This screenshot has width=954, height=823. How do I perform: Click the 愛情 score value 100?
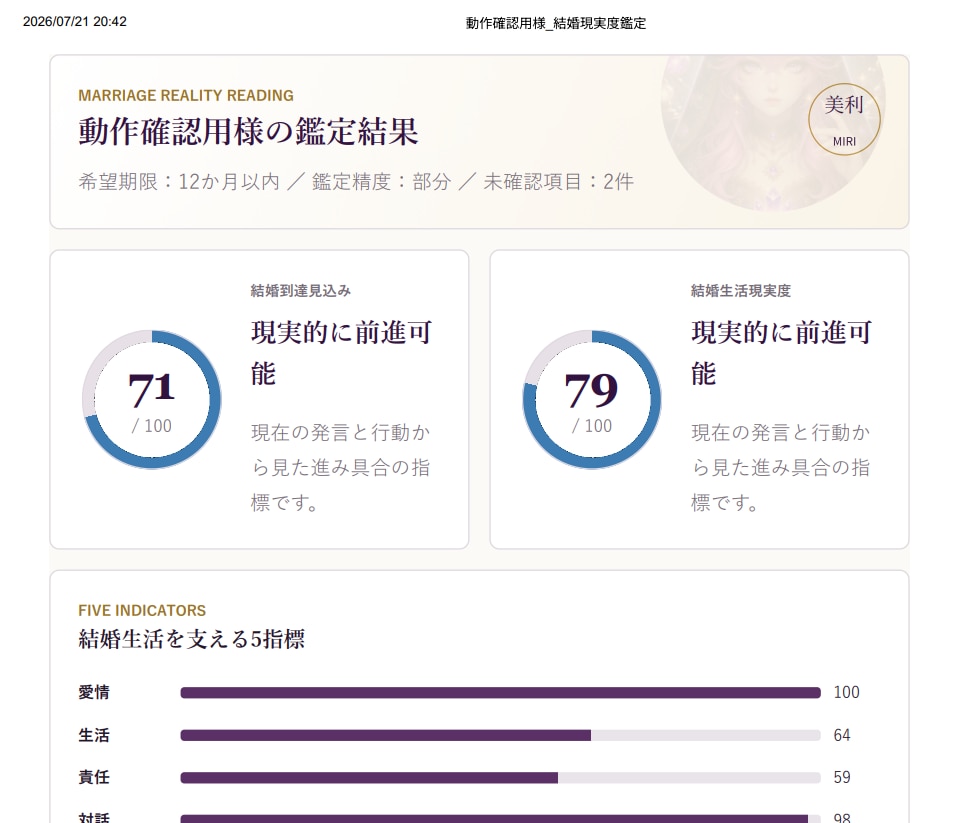(x=846, y=692)
